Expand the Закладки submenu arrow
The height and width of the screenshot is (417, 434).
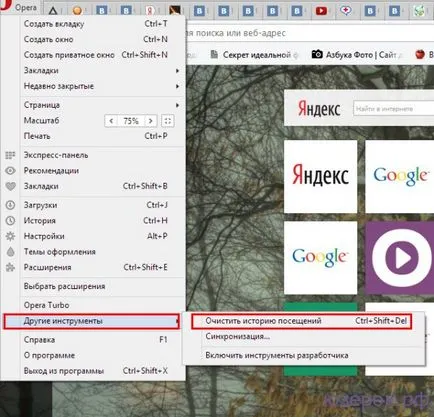pos(177,71)
